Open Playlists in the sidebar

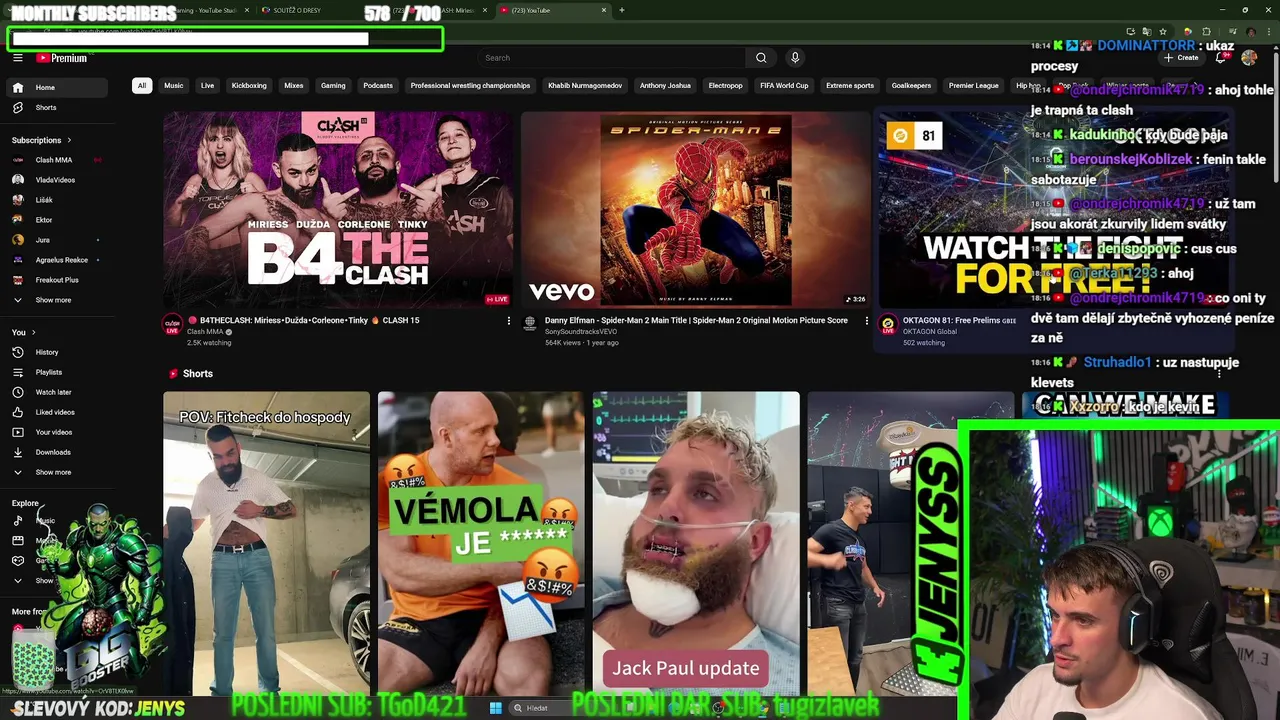point(58,372)
